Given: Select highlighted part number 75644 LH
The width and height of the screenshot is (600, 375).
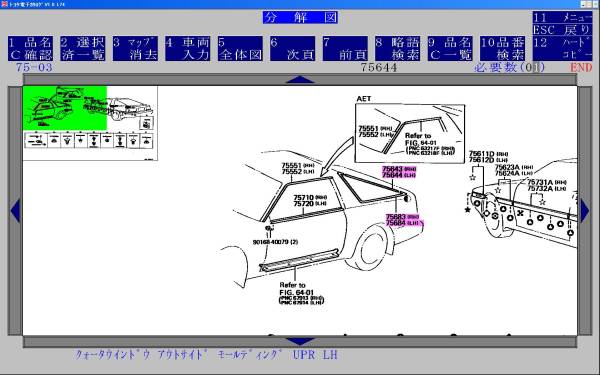Looking at the screenshot, I should [x=399, y=175].
